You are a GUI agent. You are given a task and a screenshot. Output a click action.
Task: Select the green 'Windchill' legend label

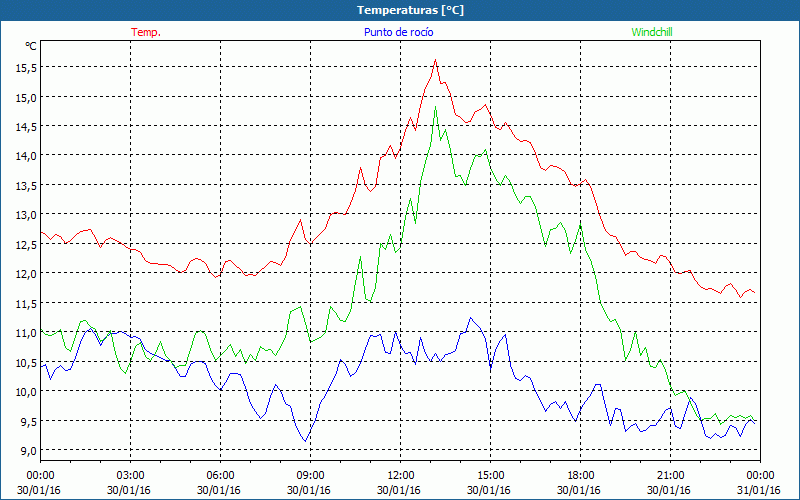click(652, 32)
